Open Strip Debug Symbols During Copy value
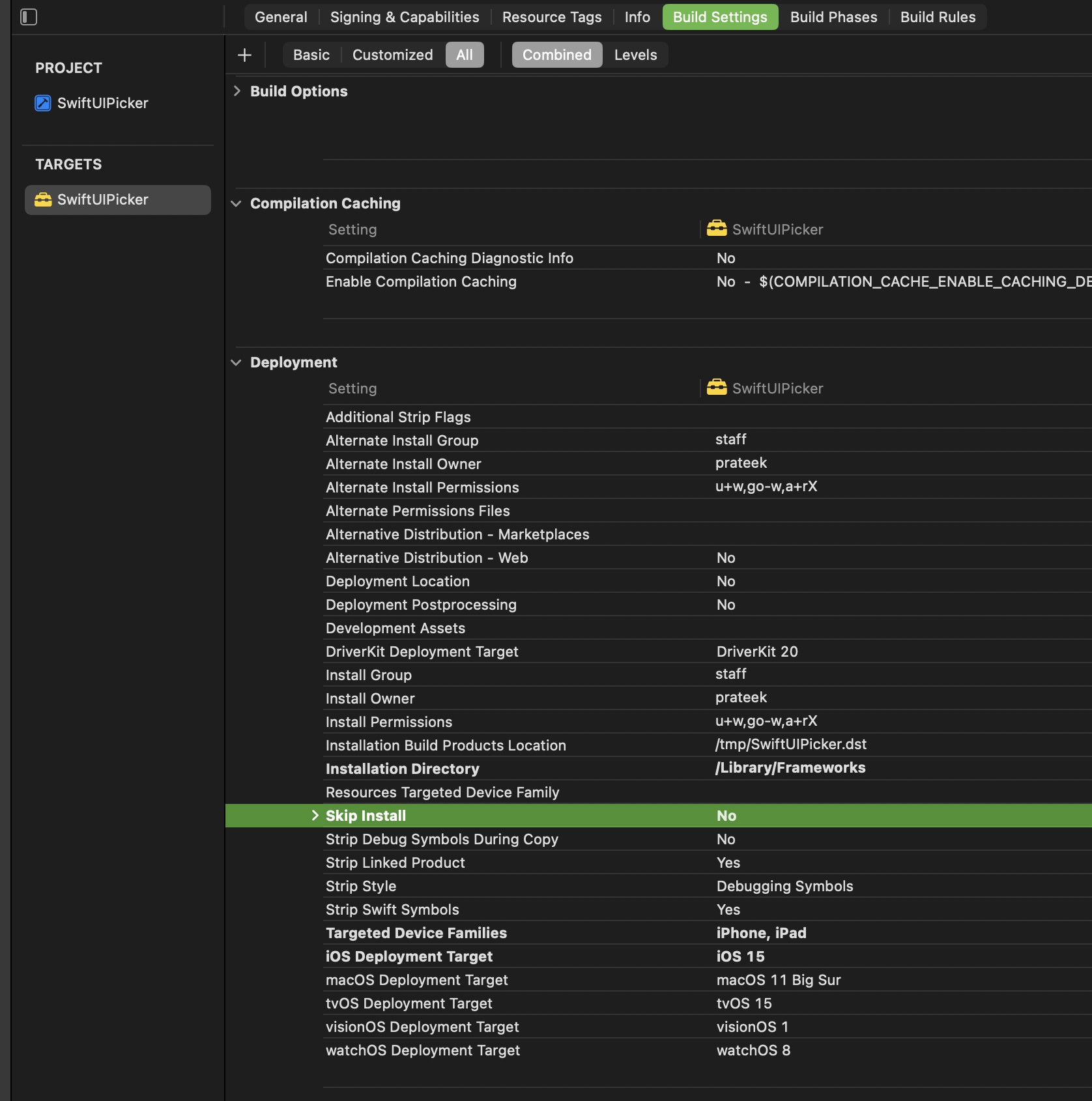The height and width of the screenshot is (1101, 1092). click(726, 839)
